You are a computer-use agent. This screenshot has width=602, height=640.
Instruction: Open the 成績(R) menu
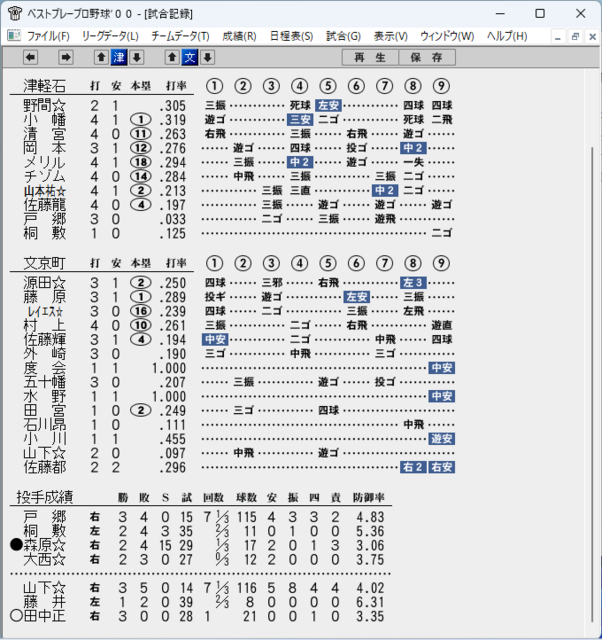239,36
